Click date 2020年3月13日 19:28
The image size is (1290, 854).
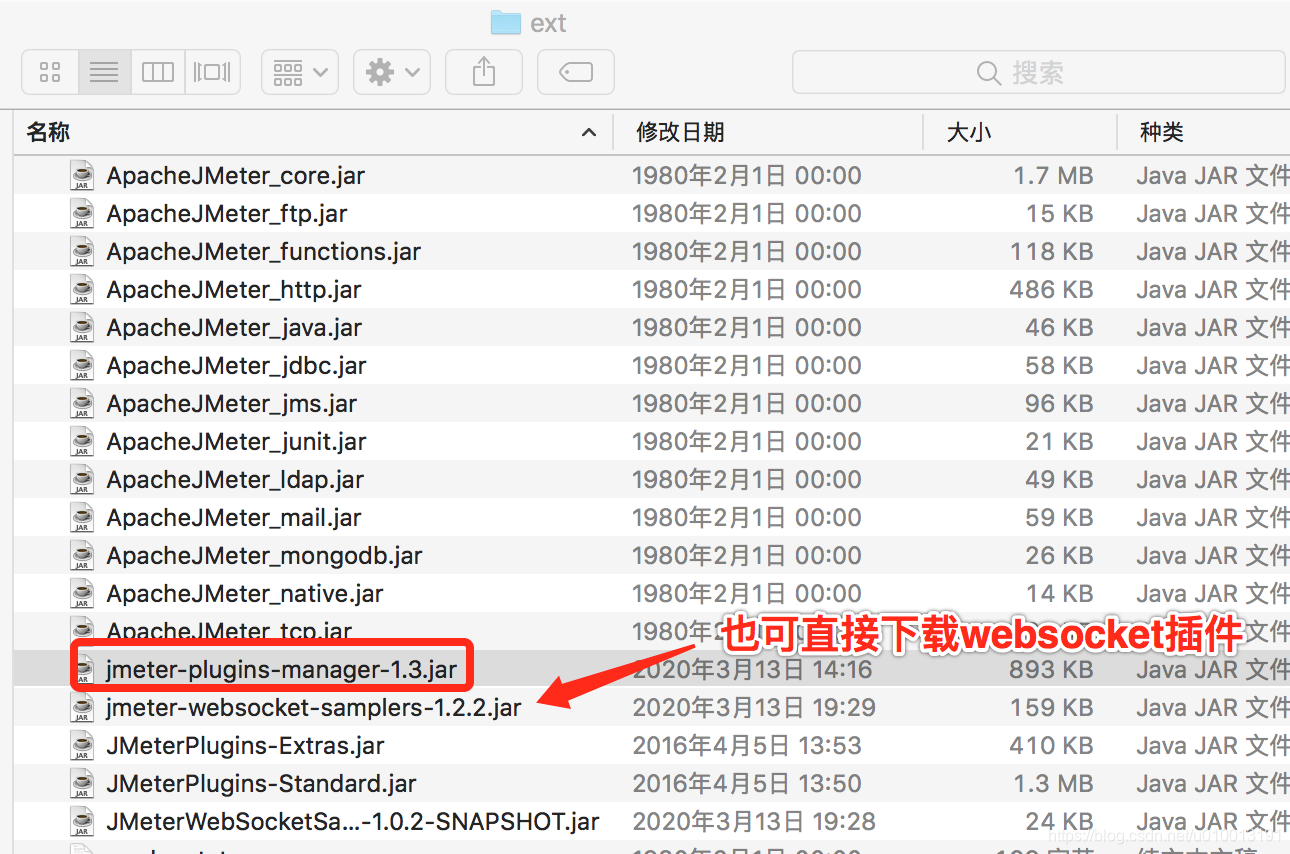point(754,822)
